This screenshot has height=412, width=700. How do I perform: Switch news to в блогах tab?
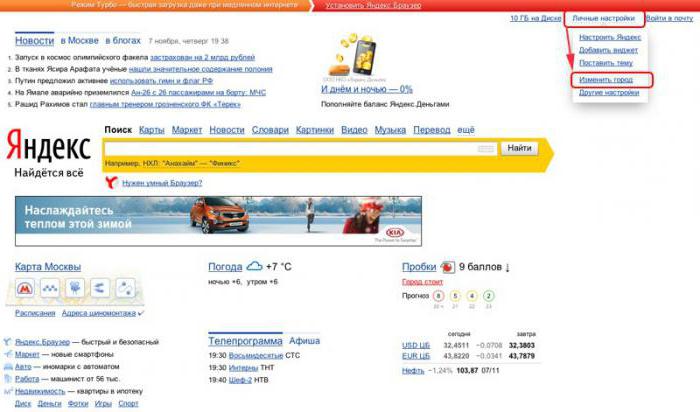click(x=123, y=41)
